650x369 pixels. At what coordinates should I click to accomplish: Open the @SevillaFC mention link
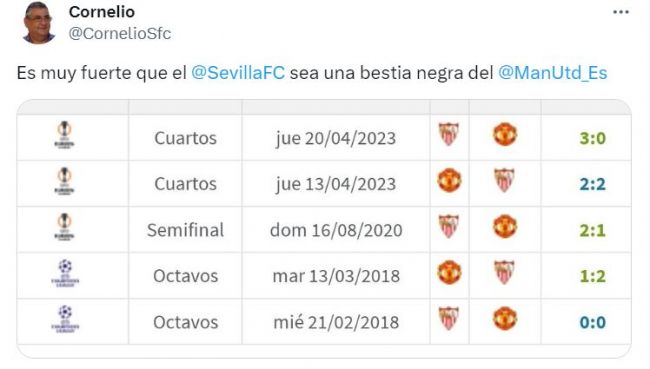click(238, 73)
